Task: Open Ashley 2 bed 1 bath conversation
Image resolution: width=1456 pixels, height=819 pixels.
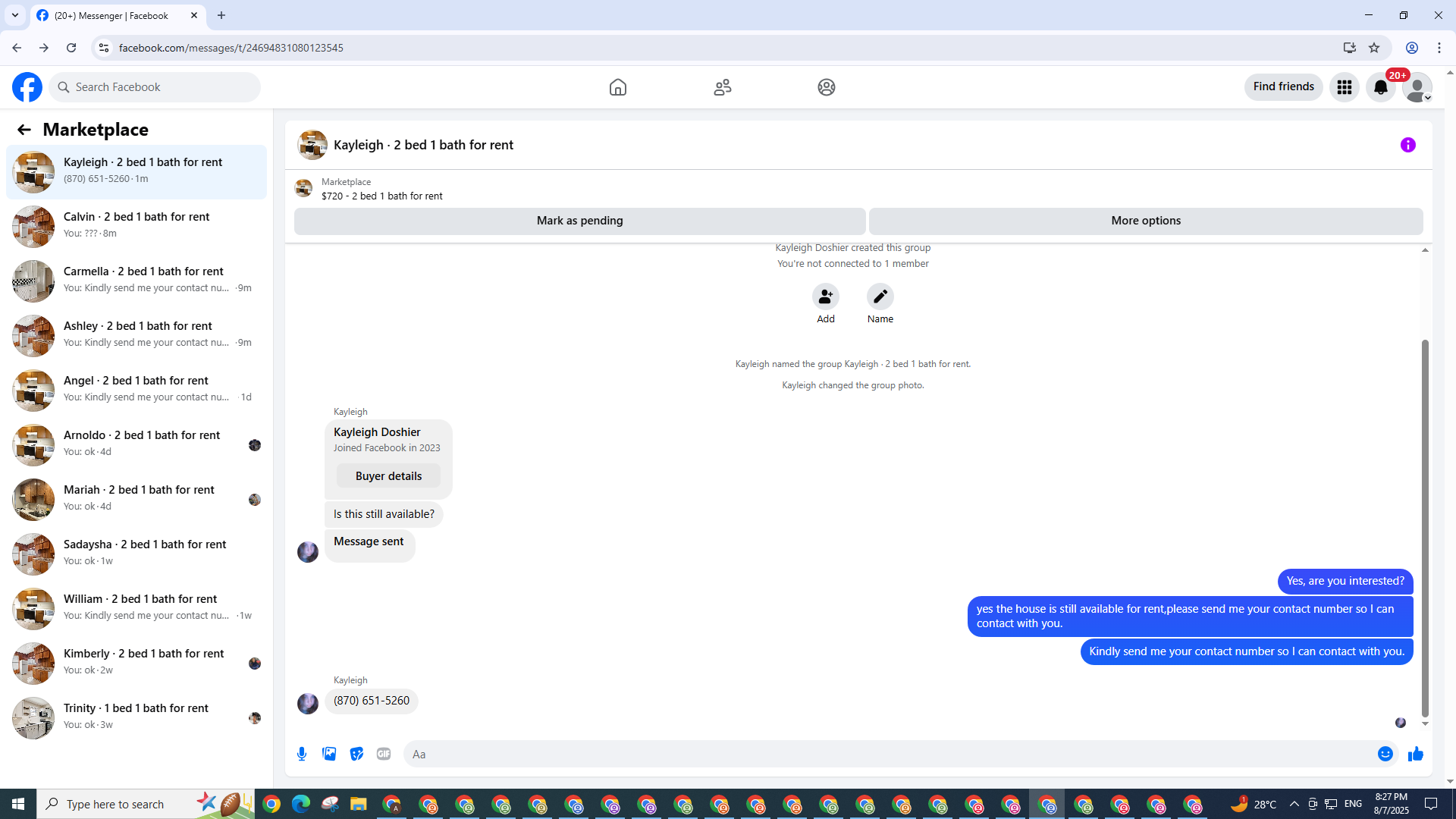Action: tap(136, 336)
